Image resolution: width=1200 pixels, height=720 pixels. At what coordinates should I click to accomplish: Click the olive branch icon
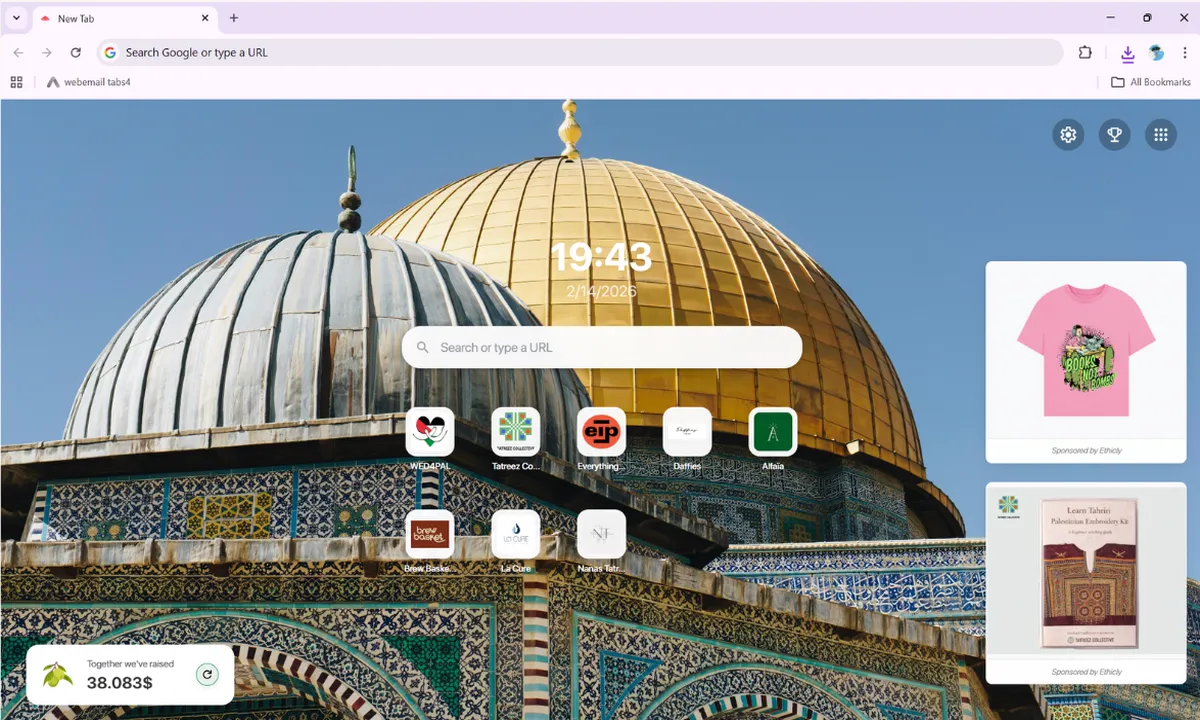[x=58, y=675]
